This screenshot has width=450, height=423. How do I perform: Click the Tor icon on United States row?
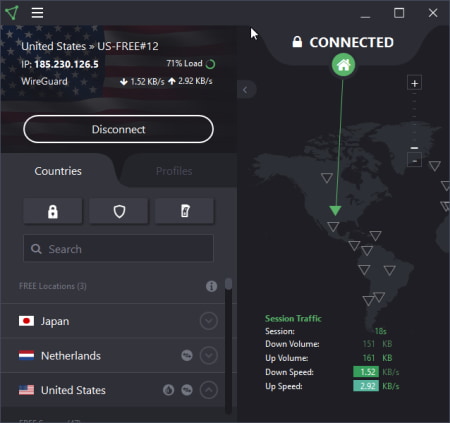[168, 390]
